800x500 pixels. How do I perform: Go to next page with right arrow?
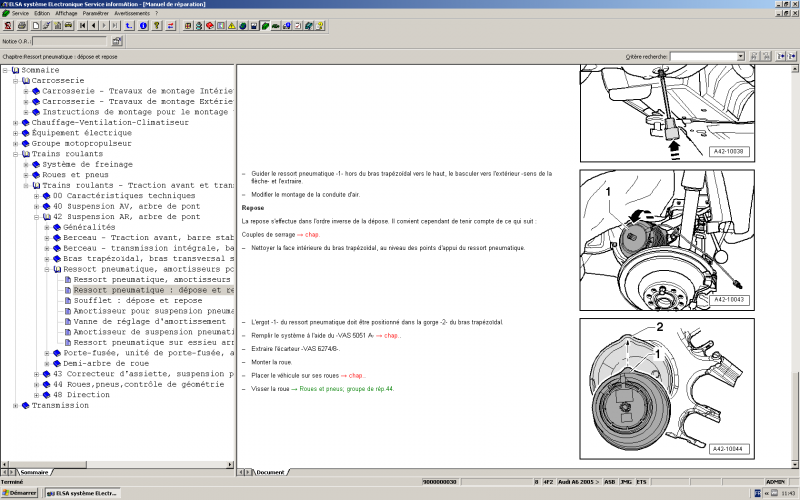pos(104,26)
